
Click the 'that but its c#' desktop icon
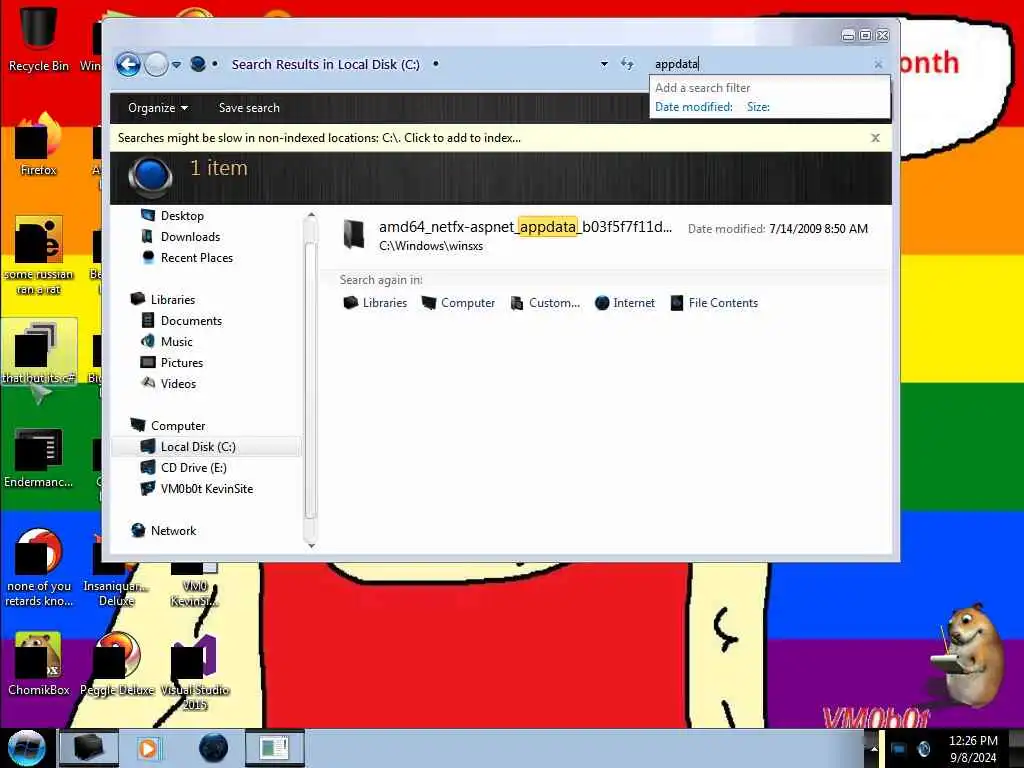39,353
